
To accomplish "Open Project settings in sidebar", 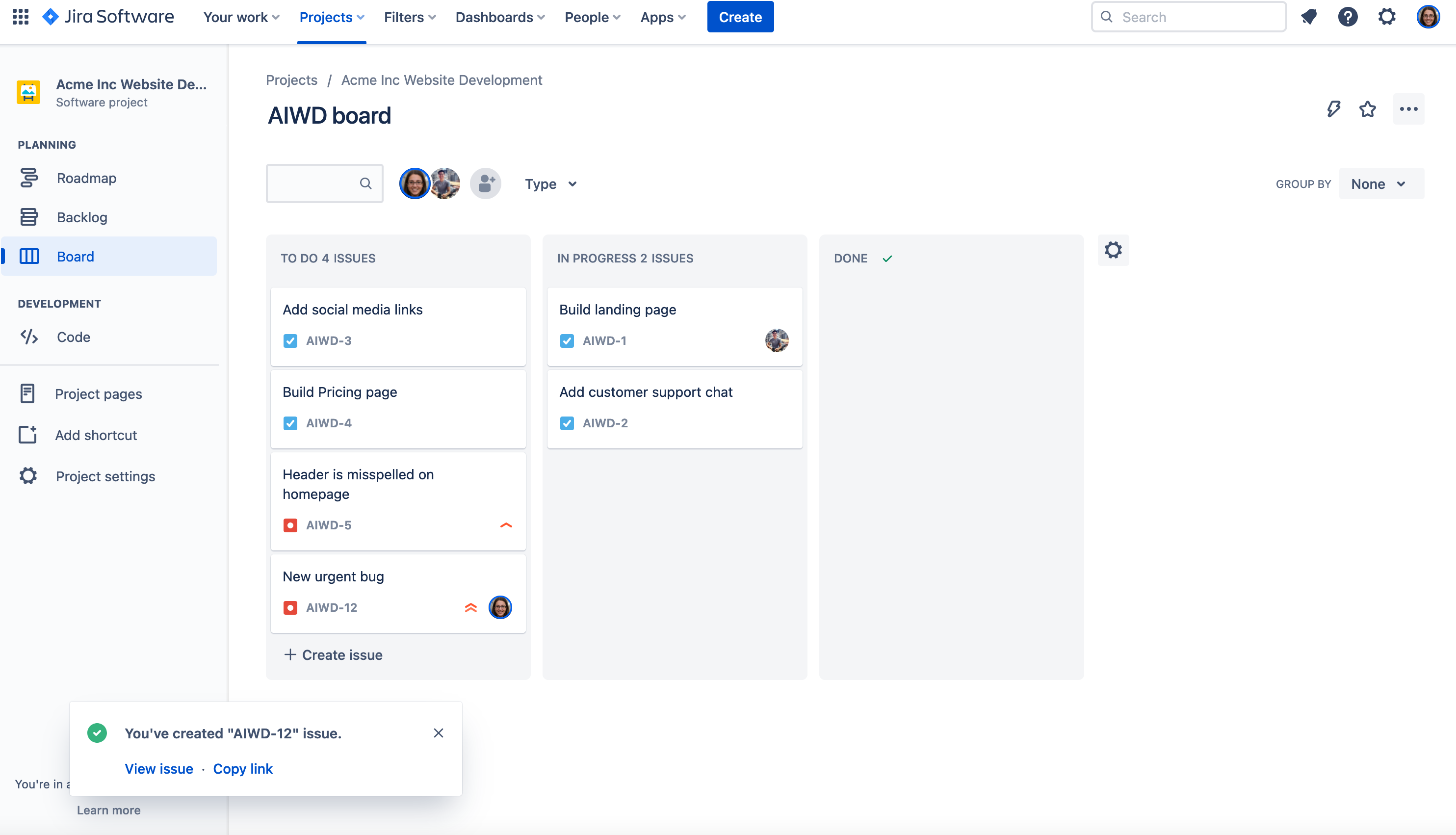I will (109, 476).
